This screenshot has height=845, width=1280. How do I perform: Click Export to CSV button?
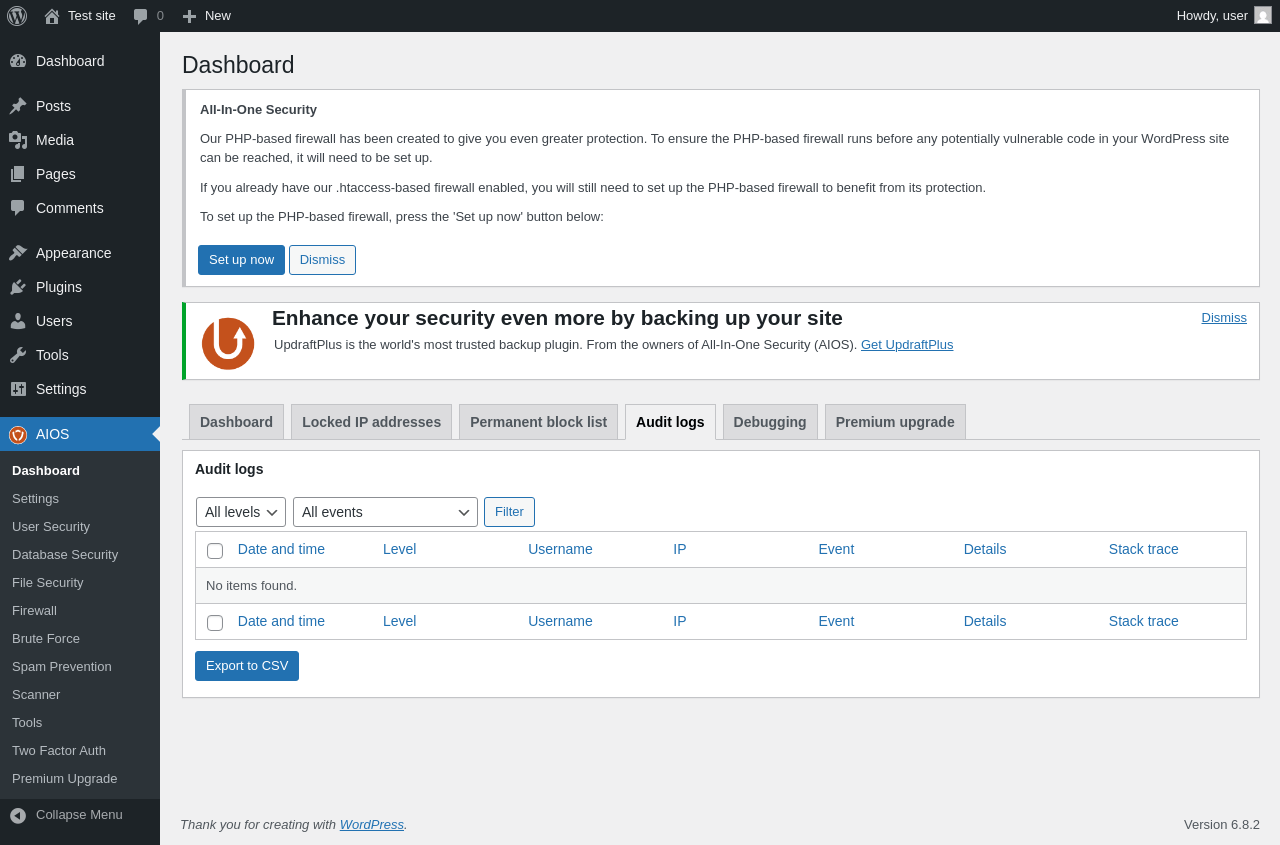tap(247, 666)
